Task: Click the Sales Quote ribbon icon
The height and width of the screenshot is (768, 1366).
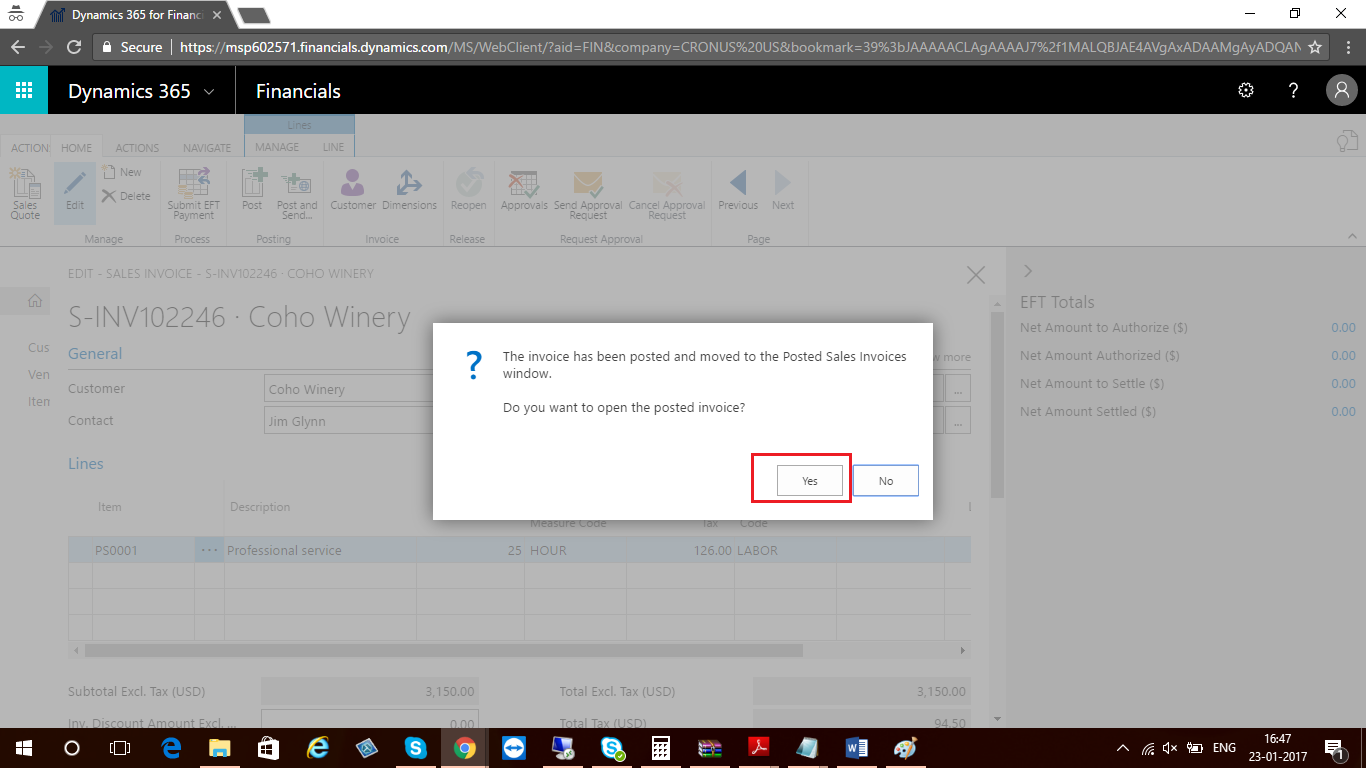Action: tap(25, 193)
